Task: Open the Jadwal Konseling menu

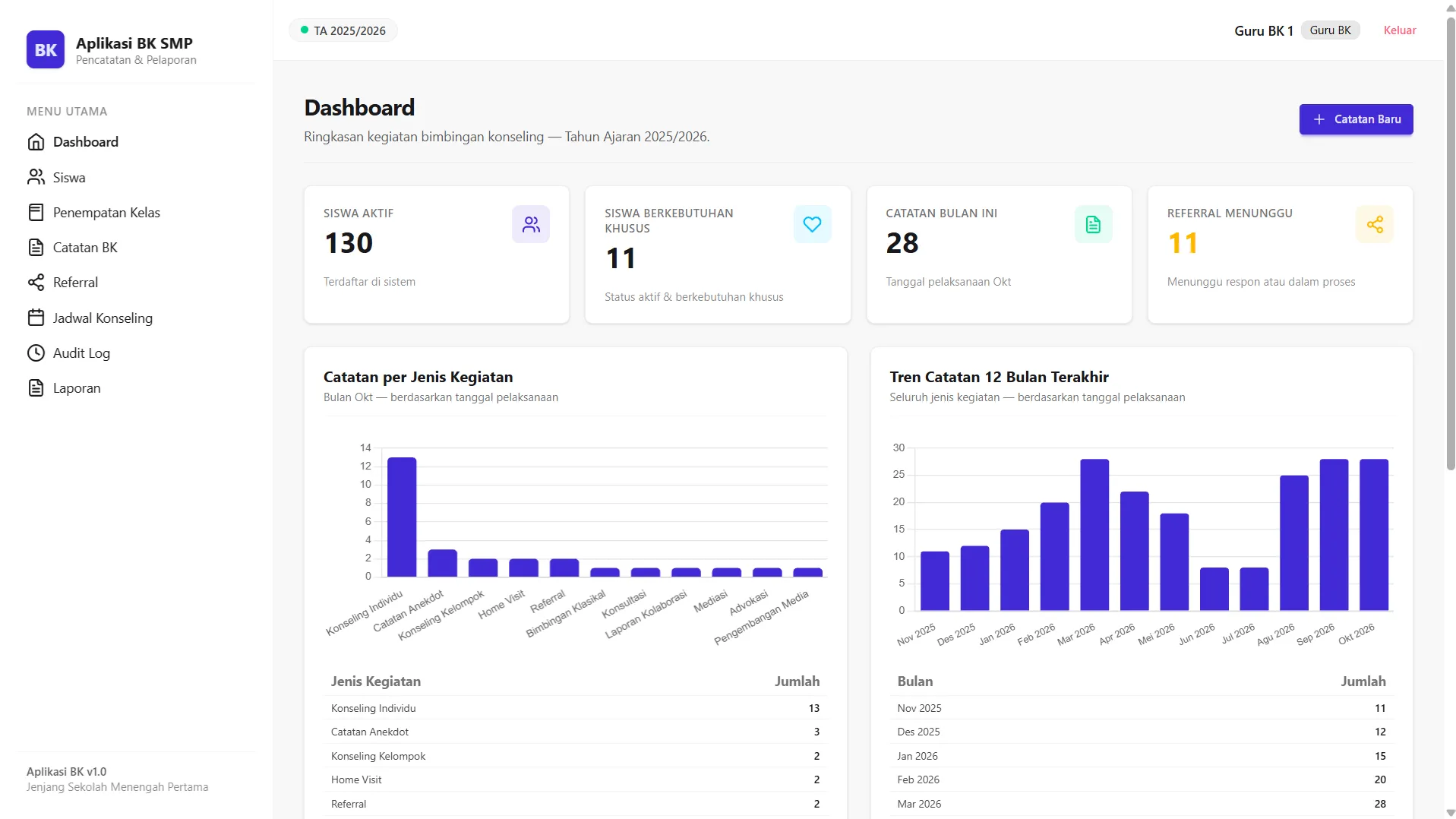Action: tap(137, 318)
